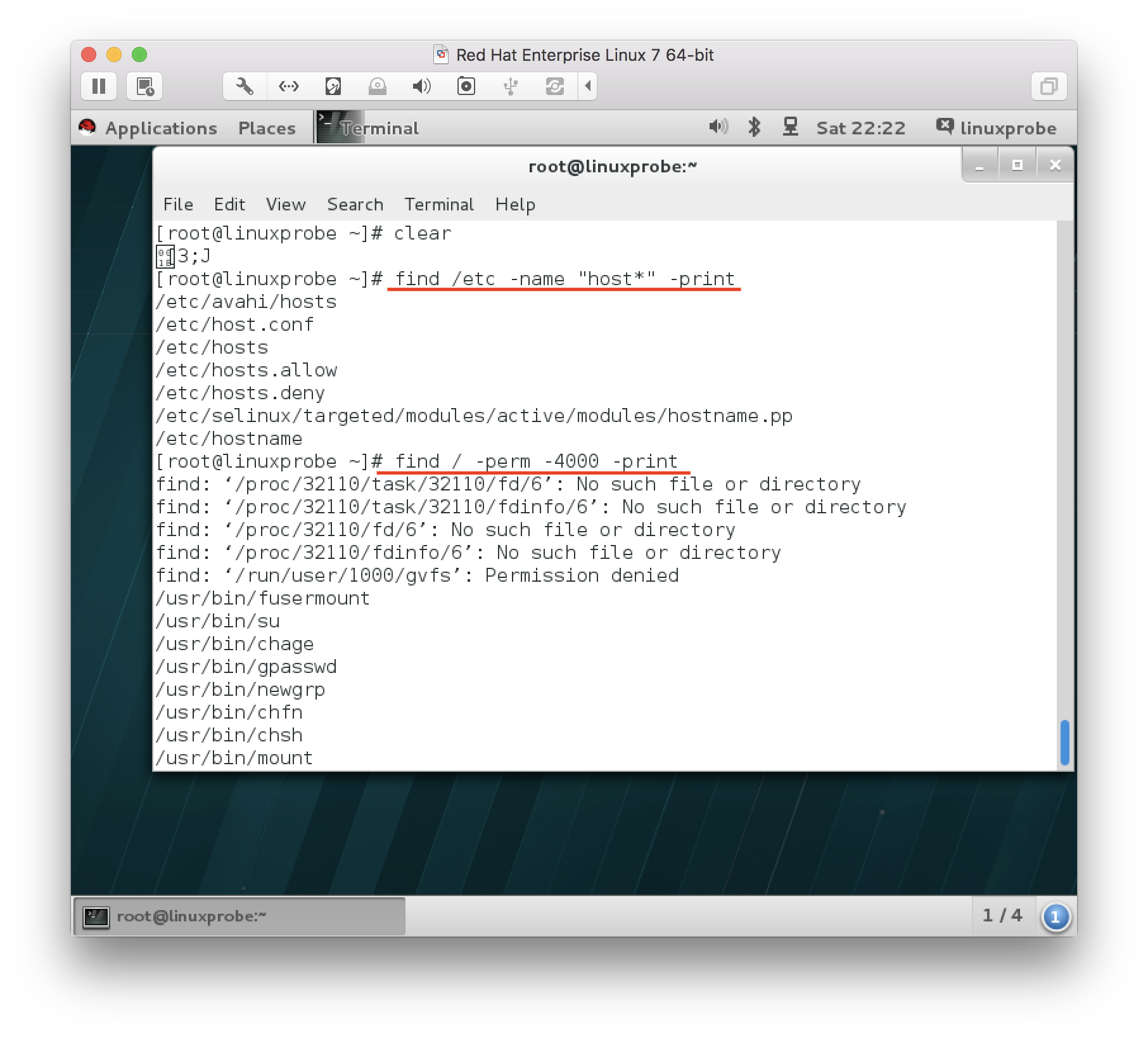Open the clock Sat 22:22
Screen dimensions: 1148x1038
860,128
